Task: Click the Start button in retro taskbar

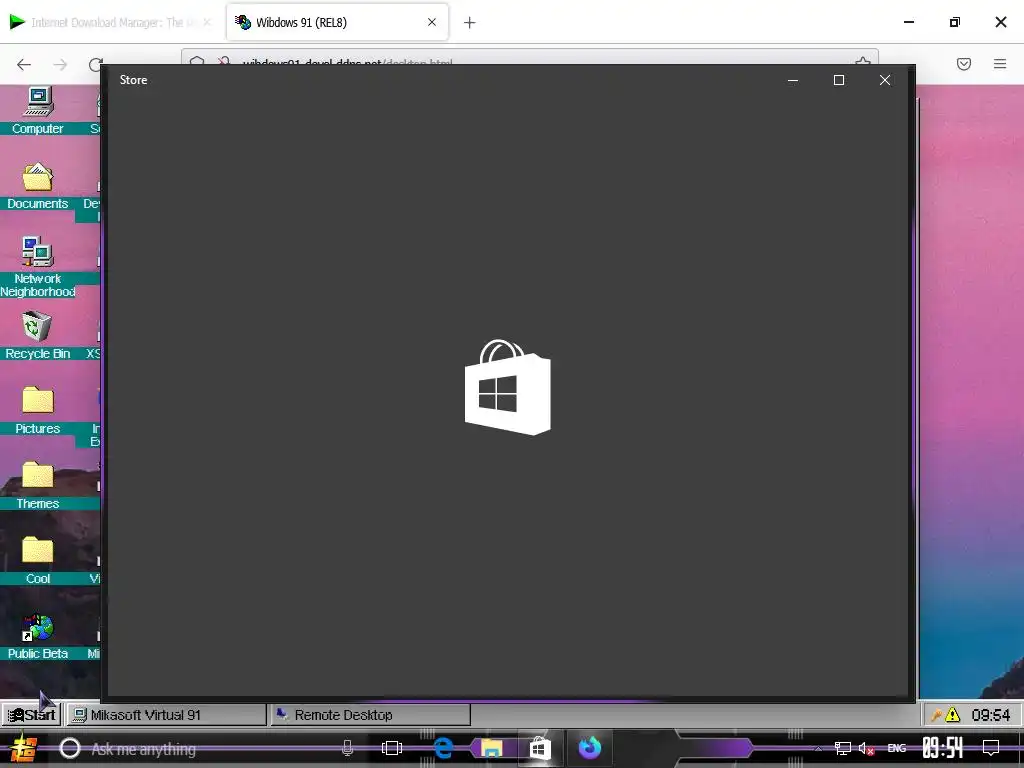Action: tap(31, 715)
